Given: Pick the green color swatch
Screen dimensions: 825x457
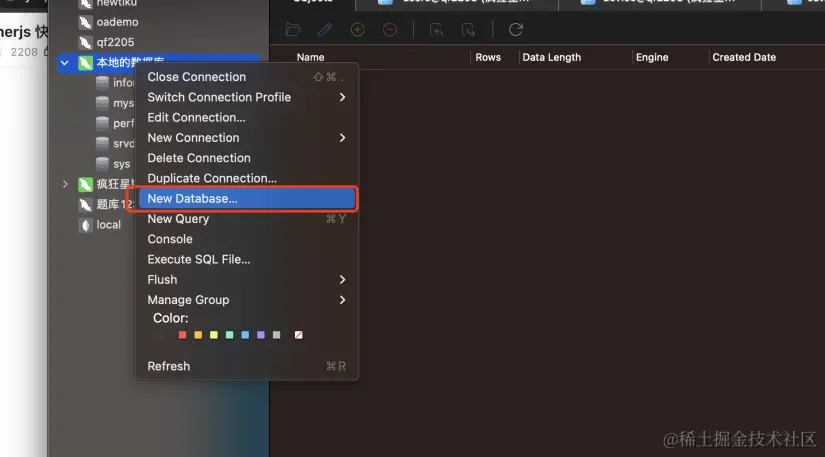Looking at the screenshot, I should (x=229, y=335).
